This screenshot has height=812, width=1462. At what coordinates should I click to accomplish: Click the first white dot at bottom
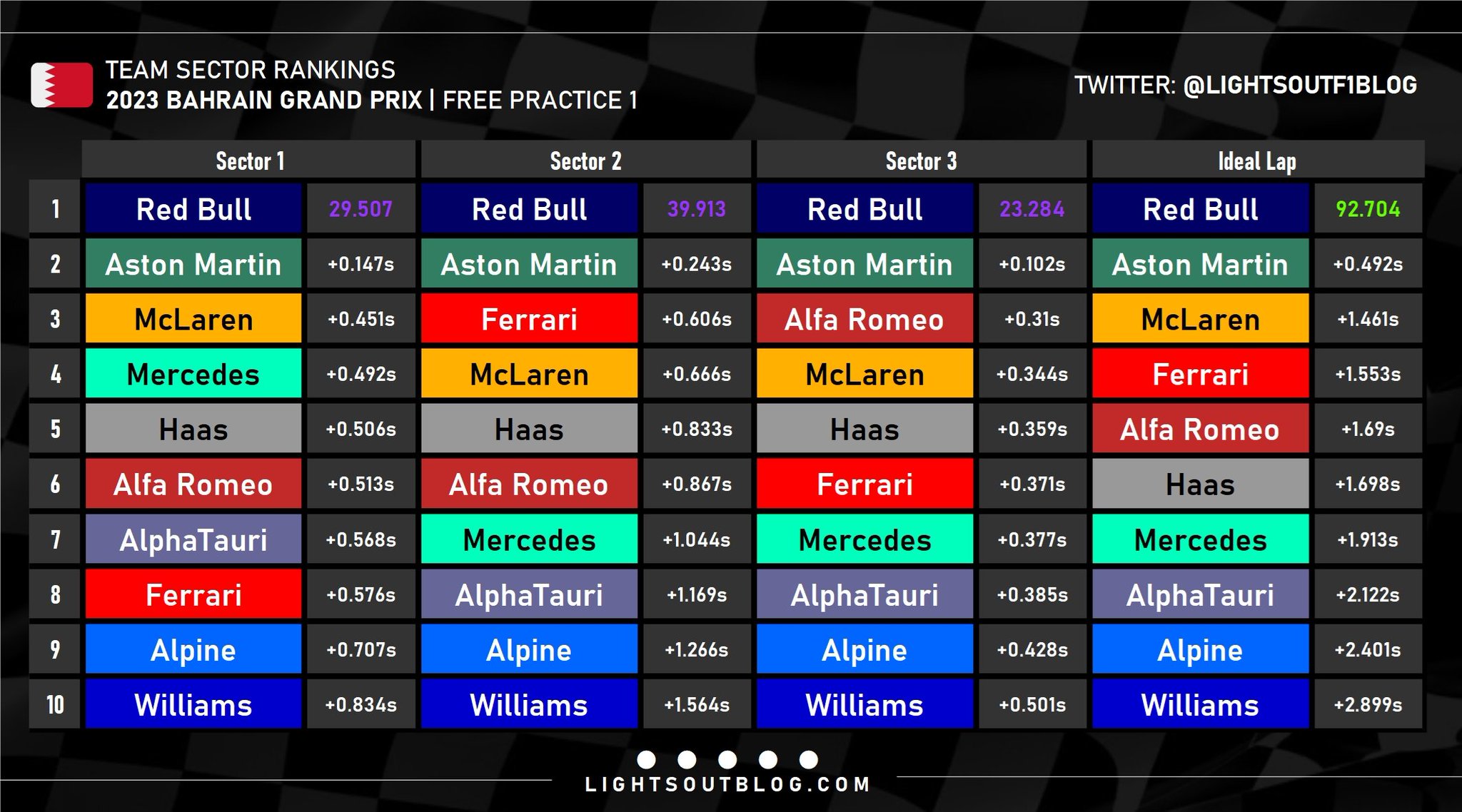click(646, 759)
